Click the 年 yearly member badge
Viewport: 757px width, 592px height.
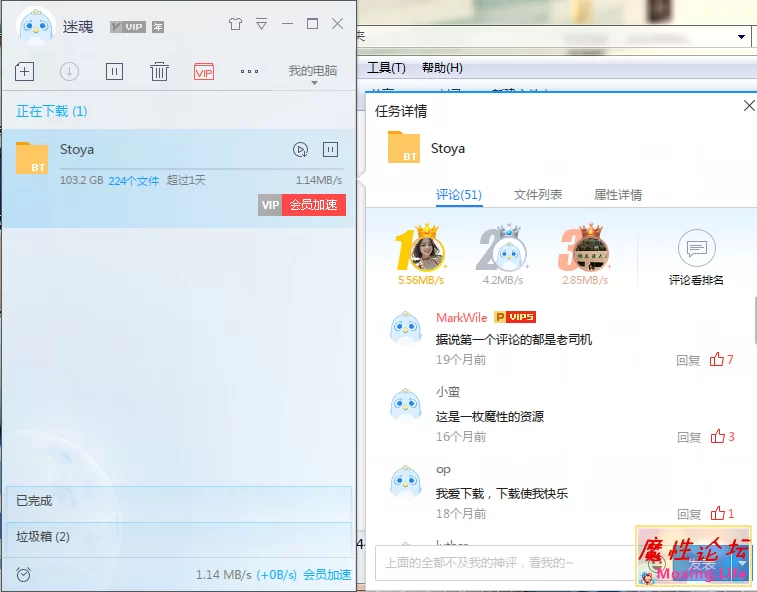(158, 27)
